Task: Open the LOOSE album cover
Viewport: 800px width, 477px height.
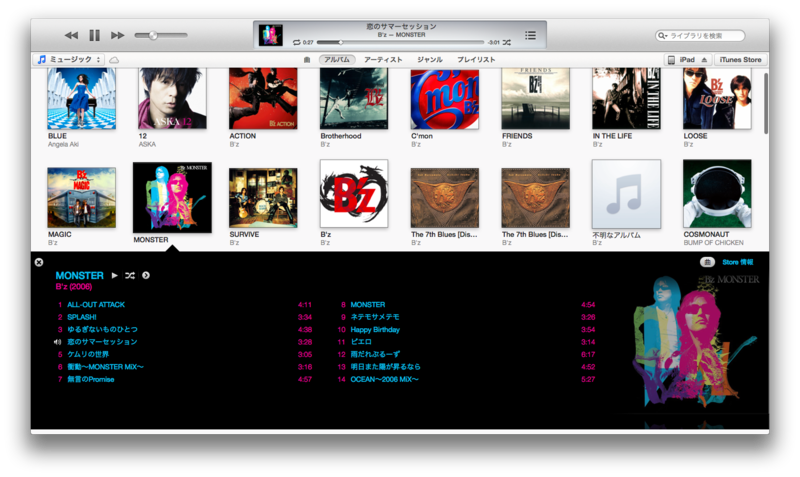Action: coord(717,98)
